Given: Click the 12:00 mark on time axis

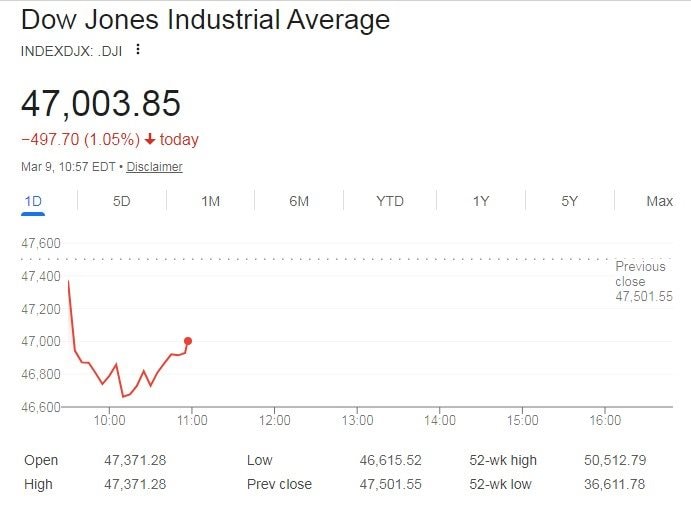Looking at the screenshot, I should coord(275,421).
